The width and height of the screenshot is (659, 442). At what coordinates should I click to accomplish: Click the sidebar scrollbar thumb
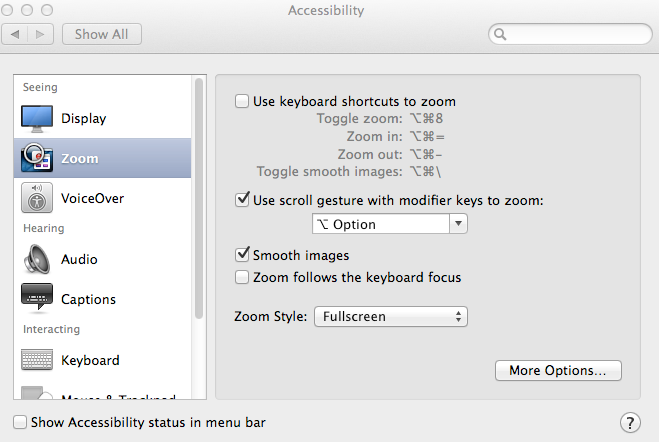click(x=199, y=198)
